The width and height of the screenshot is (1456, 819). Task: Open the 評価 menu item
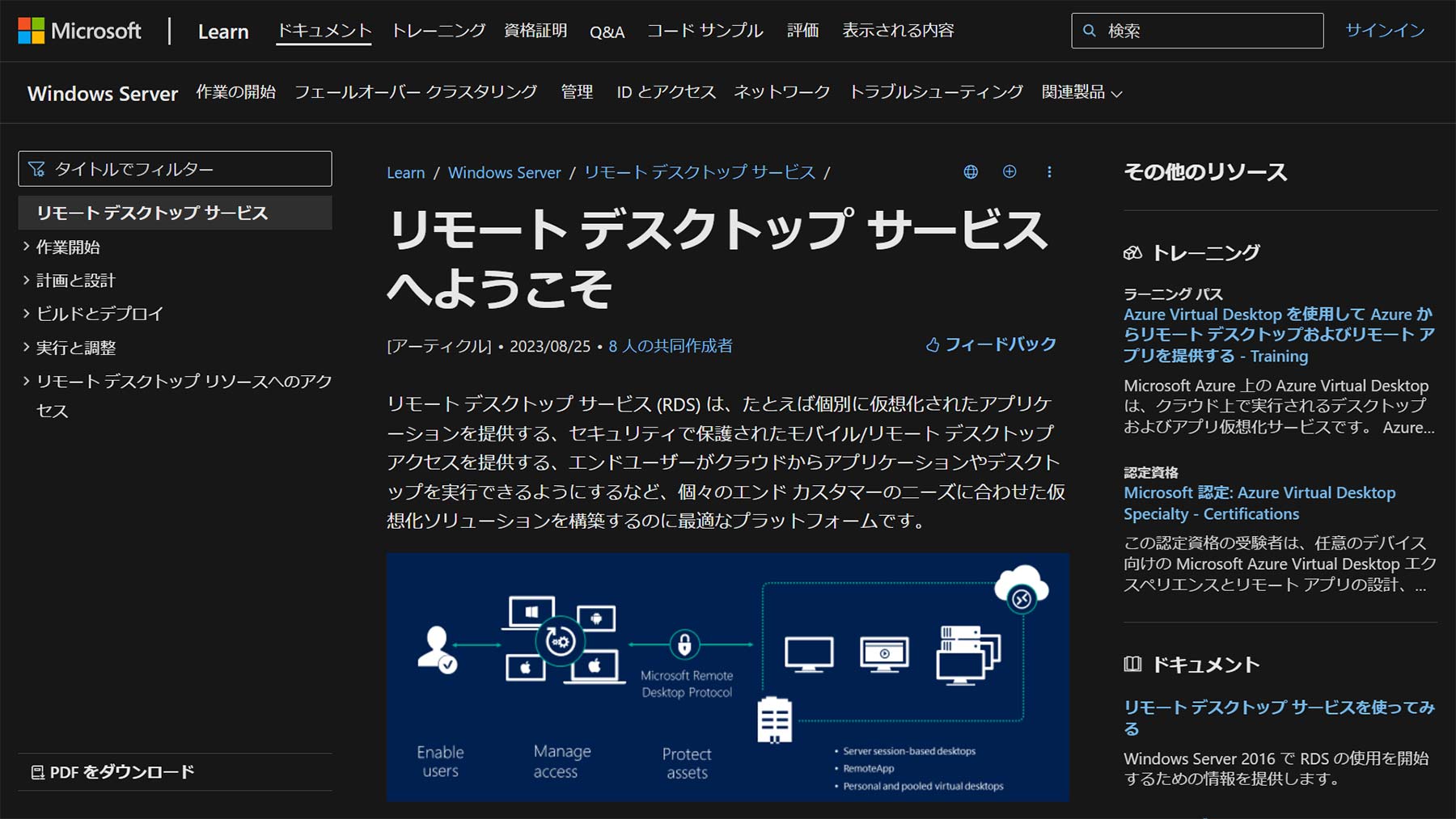pos(802,31)
